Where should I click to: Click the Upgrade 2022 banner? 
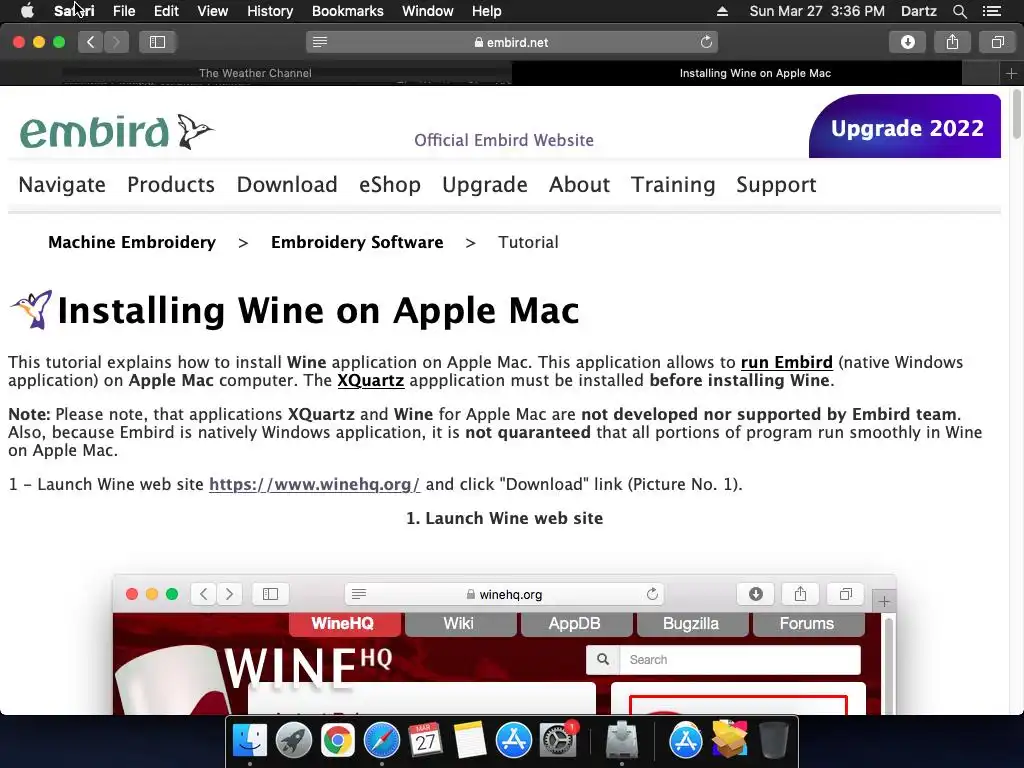click(x=904, y=127)
